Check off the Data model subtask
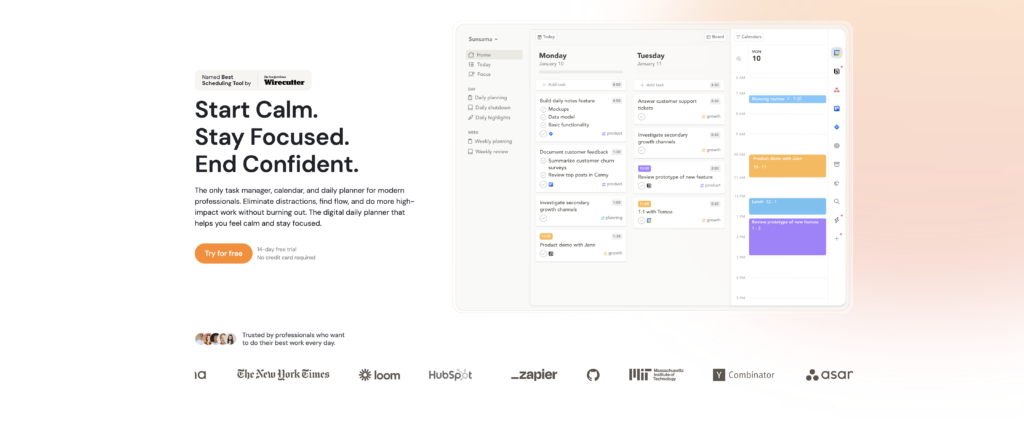This screenshot has width=1024, height=441. point(543,117)
